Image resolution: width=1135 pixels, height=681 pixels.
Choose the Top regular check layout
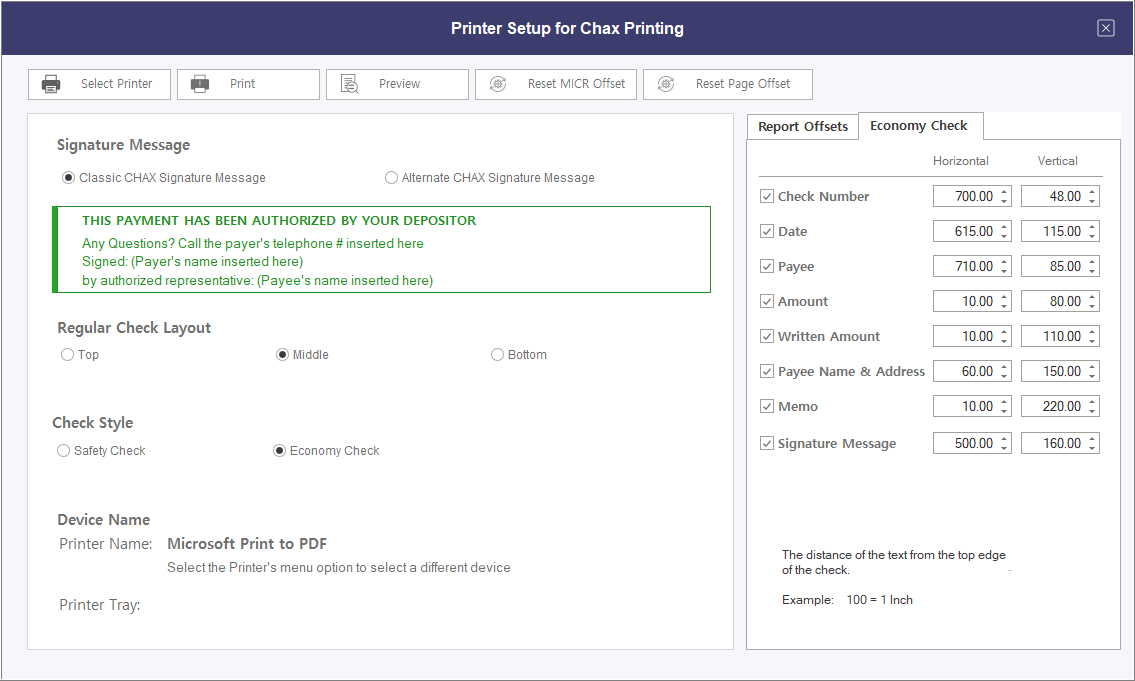(67, 355)
